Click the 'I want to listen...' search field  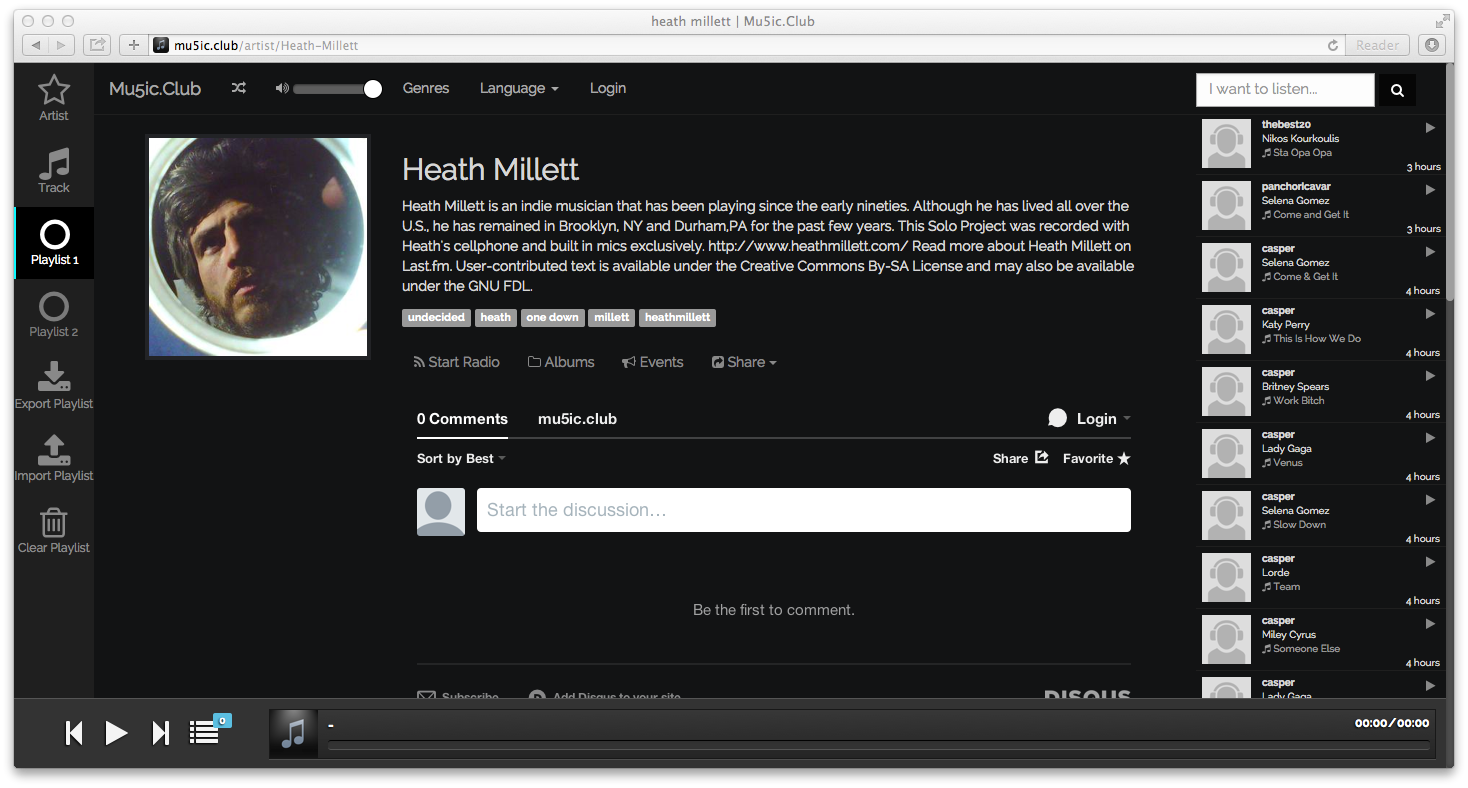[x=1285, y=89]
